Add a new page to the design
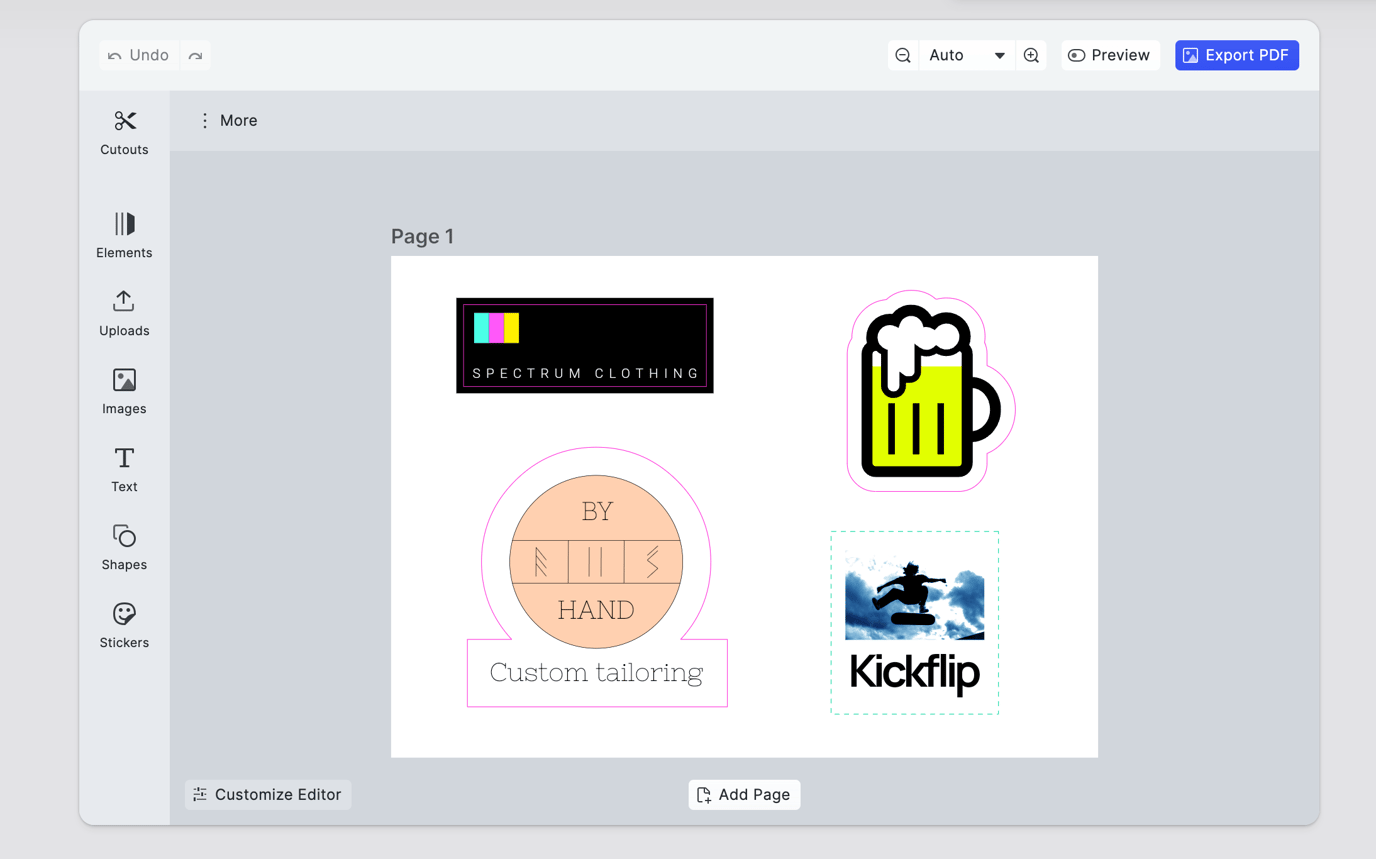Image resolution: width=1376 pixels, height=859 pixels. [744, 794]
